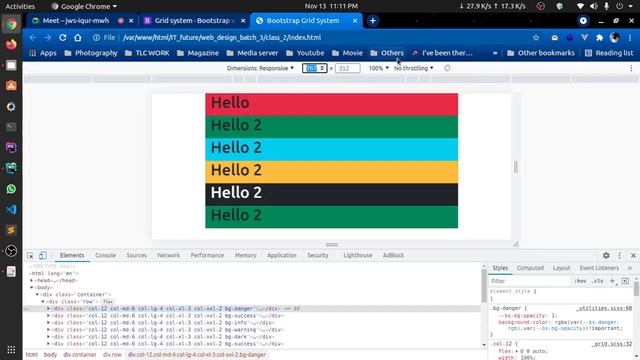Click the viewport height input field
Viewport: 640px width, 360px height.
347,68
